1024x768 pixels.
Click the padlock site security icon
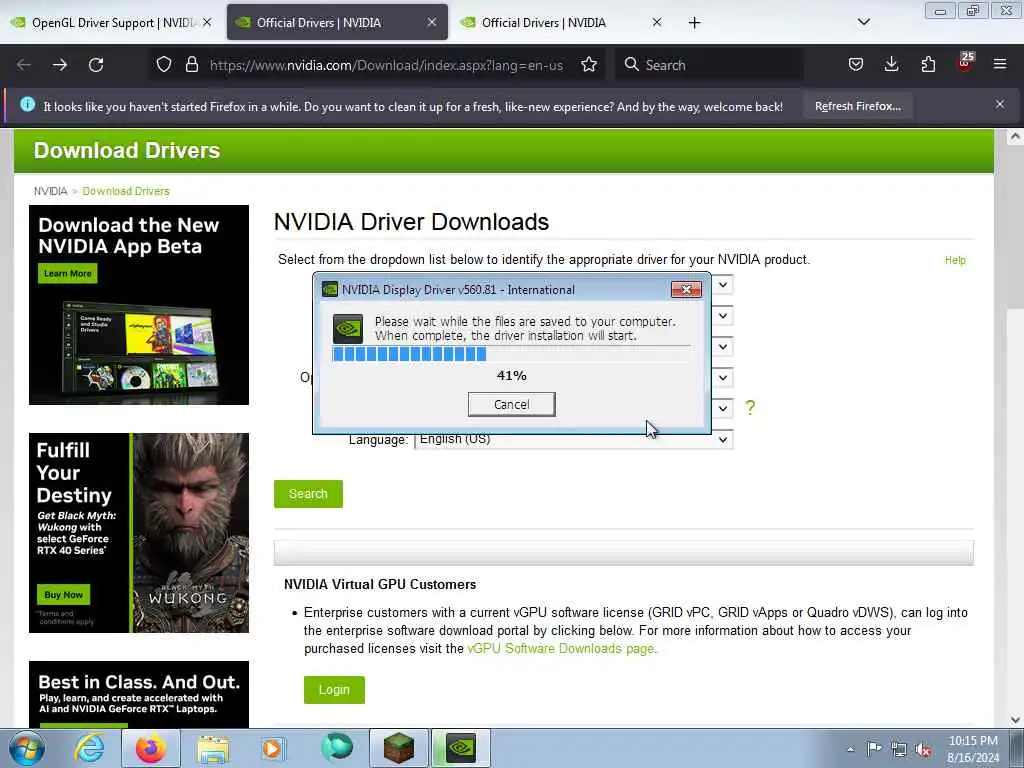coord(191,65)
